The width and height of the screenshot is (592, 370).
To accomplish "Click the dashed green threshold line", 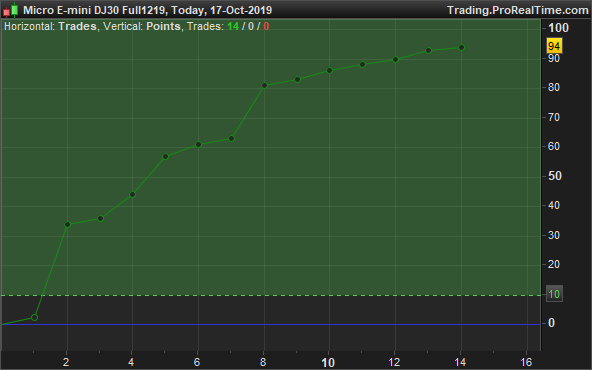I will pos(271,295).
